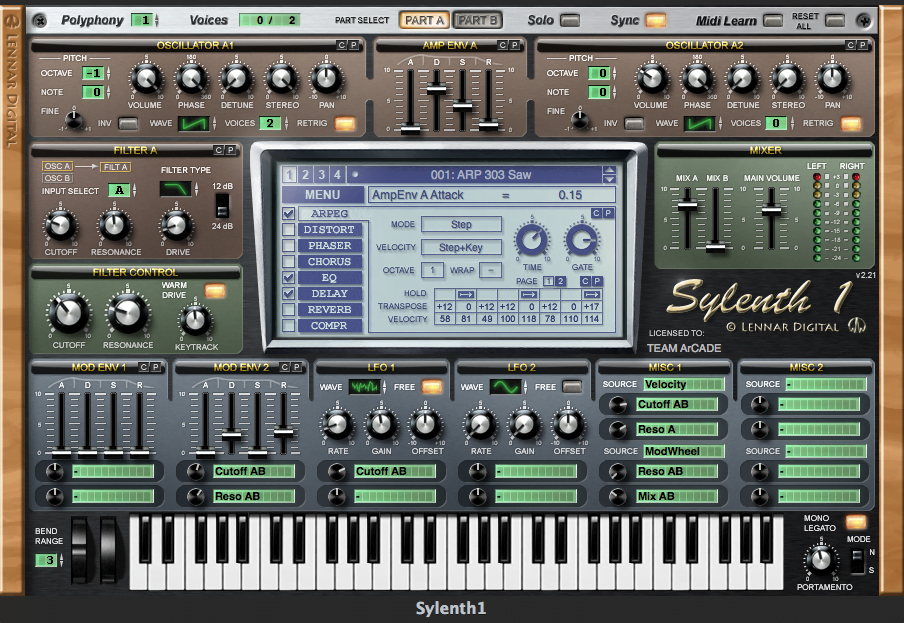The width and height of the screenshot is (904, 623).
Task: Click the Bend Range value field
Action: (46, 560)
